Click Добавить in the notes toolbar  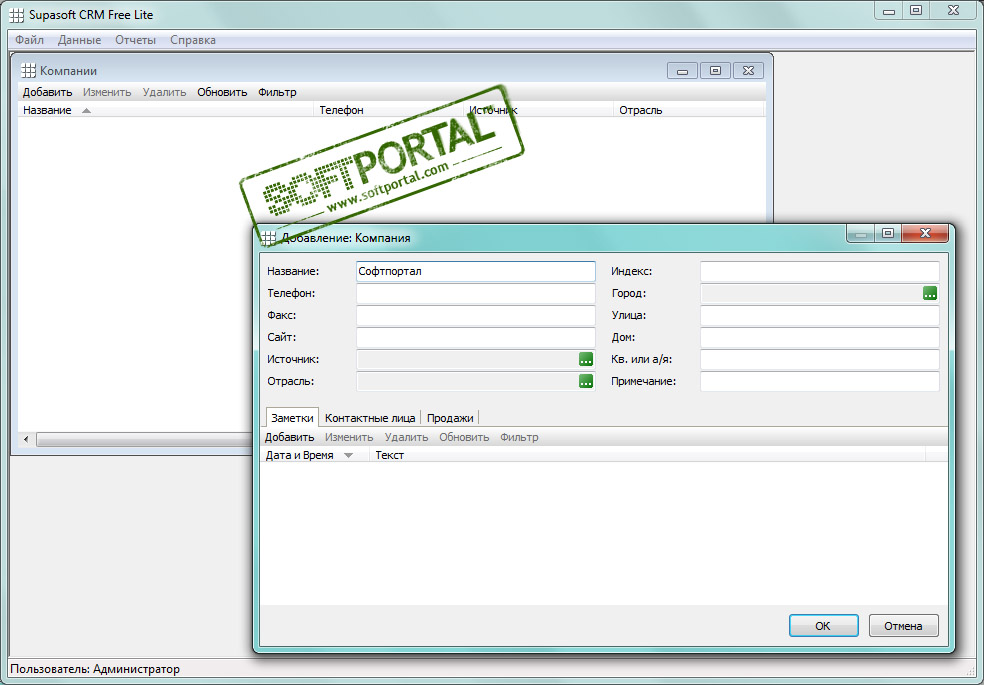[289, 437]
